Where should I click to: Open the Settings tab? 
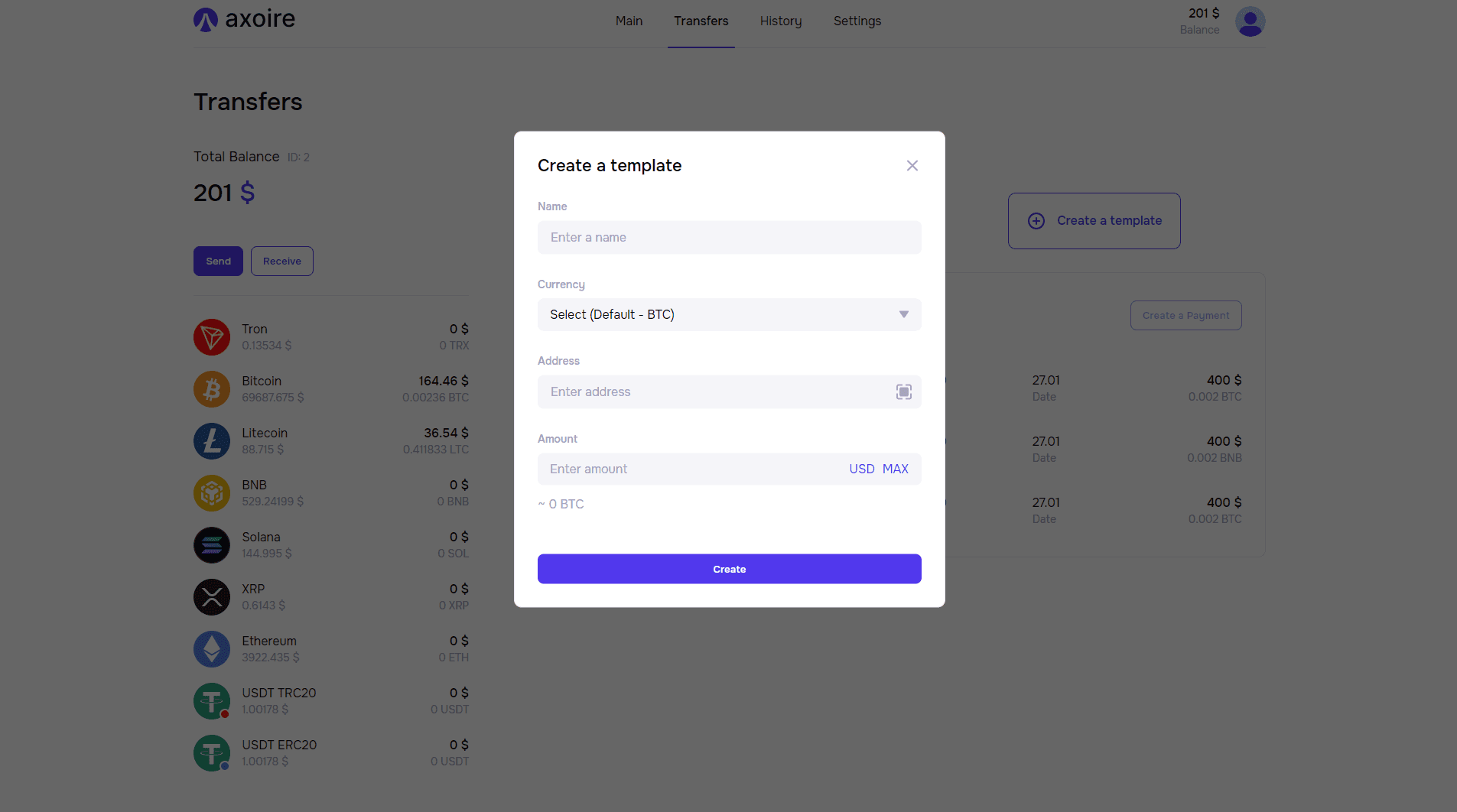pos(857,21)
